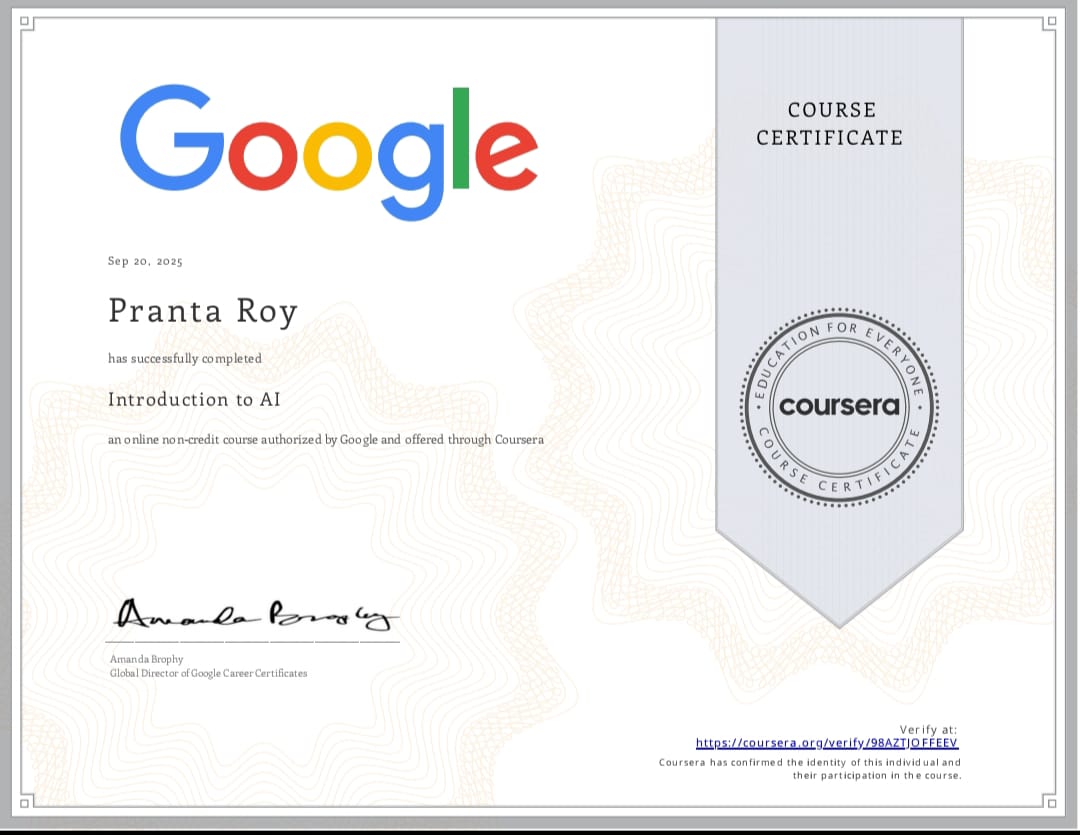This screenshot has height=835, width=1080.
Task: Open the coursera.org verify link
Action: click(x=827, y=743)
